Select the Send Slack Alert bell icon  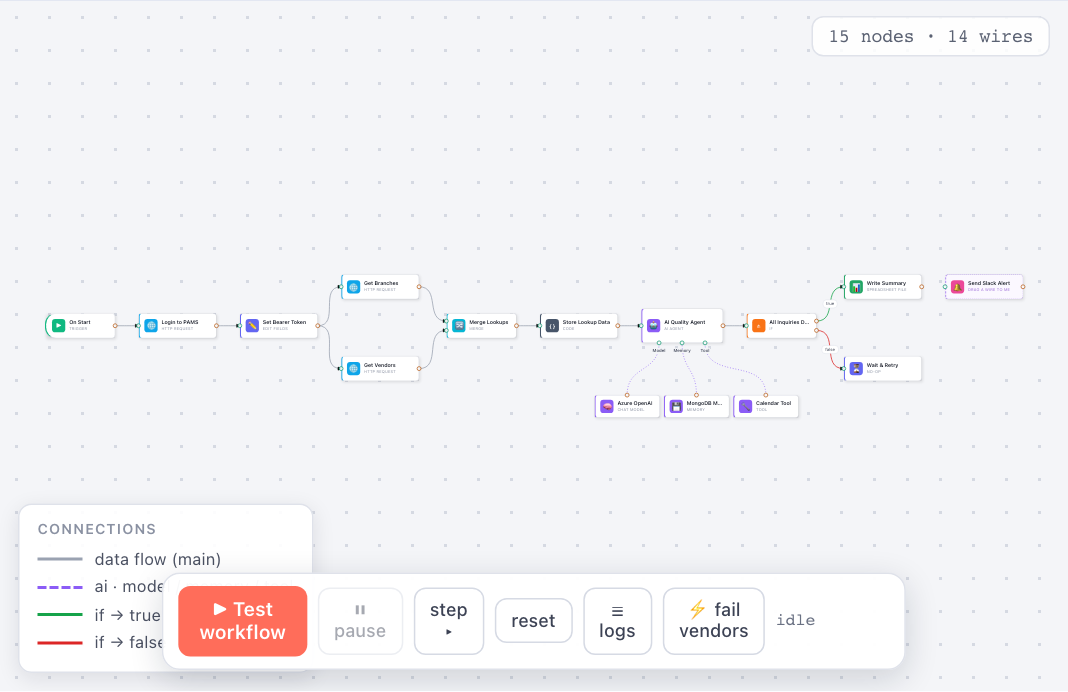pos(958,287)
